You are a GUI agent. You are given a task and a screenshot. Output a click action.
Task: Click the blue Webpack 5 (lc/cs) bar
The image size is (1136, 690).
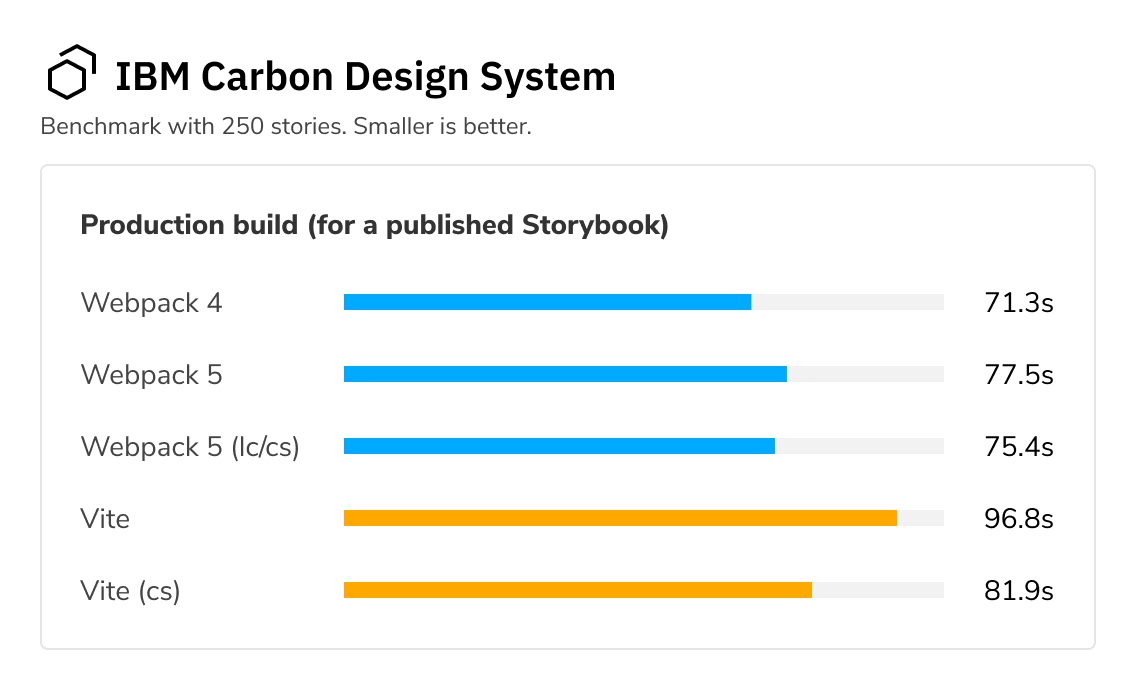click(x=559, y=446)
